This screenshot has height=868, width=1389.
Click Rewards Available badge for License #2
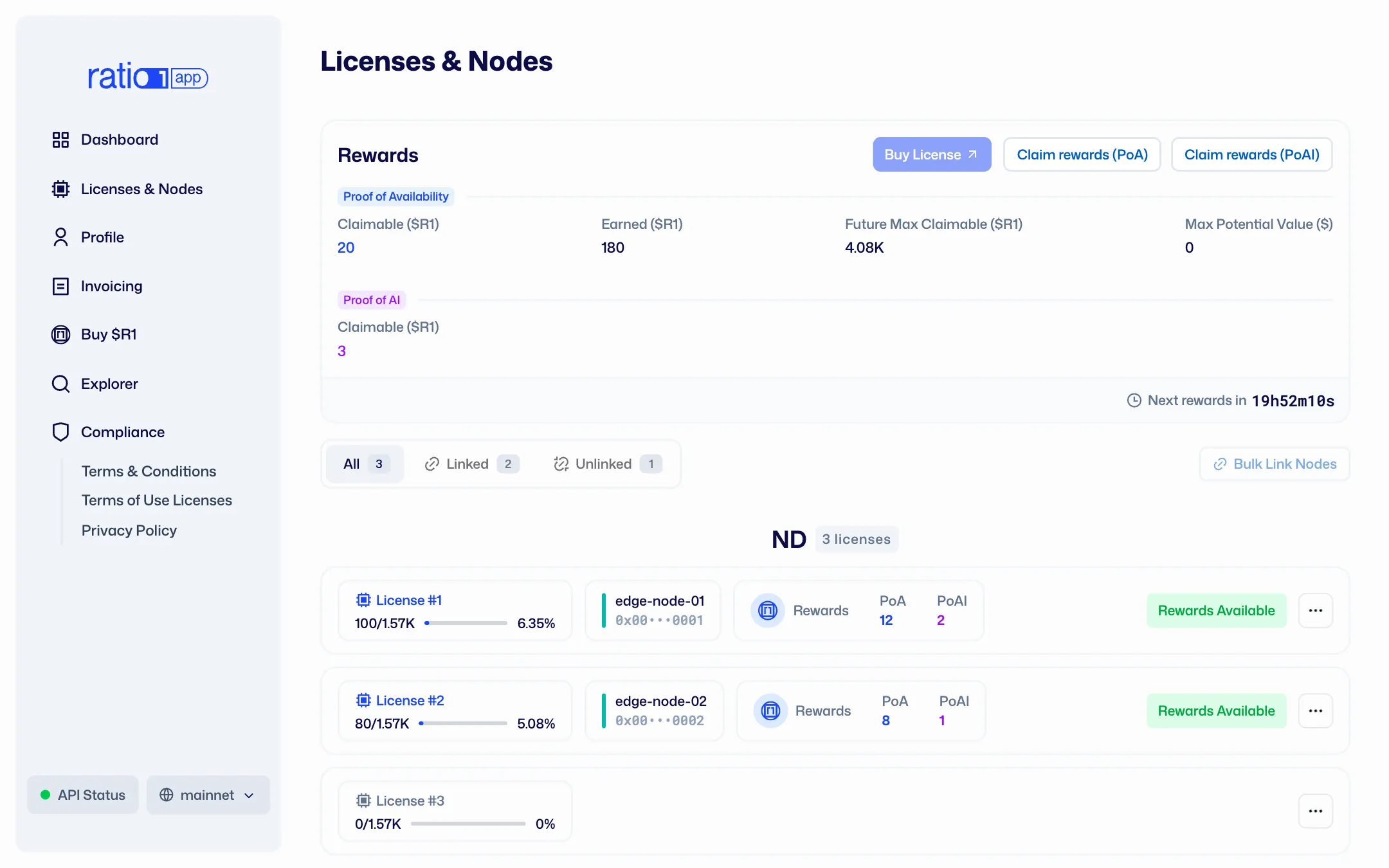point(1217,710)
